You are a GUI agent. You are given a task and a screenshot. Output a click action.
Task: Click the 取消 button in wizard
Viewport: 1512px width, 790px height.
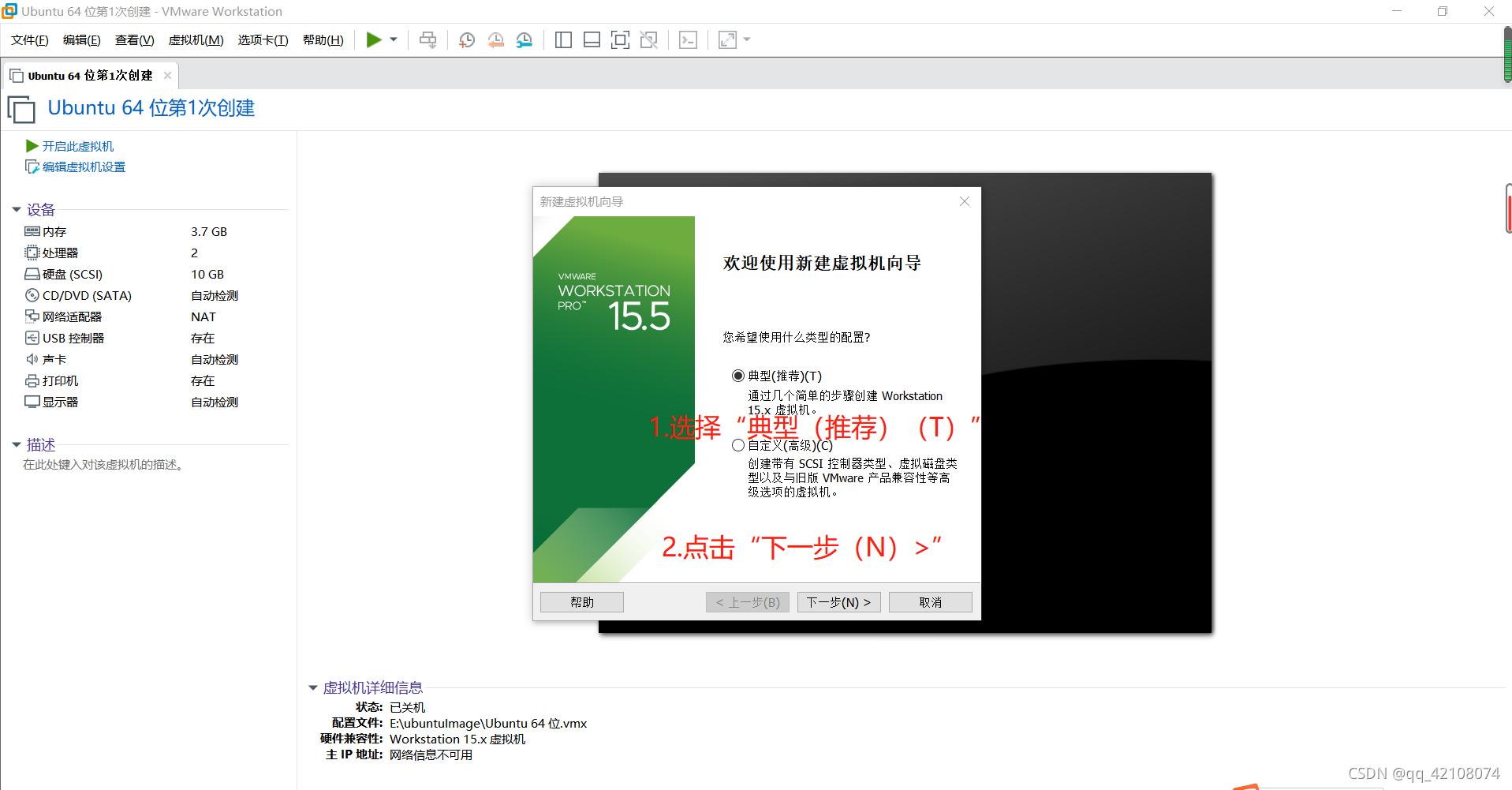point(931,602)
